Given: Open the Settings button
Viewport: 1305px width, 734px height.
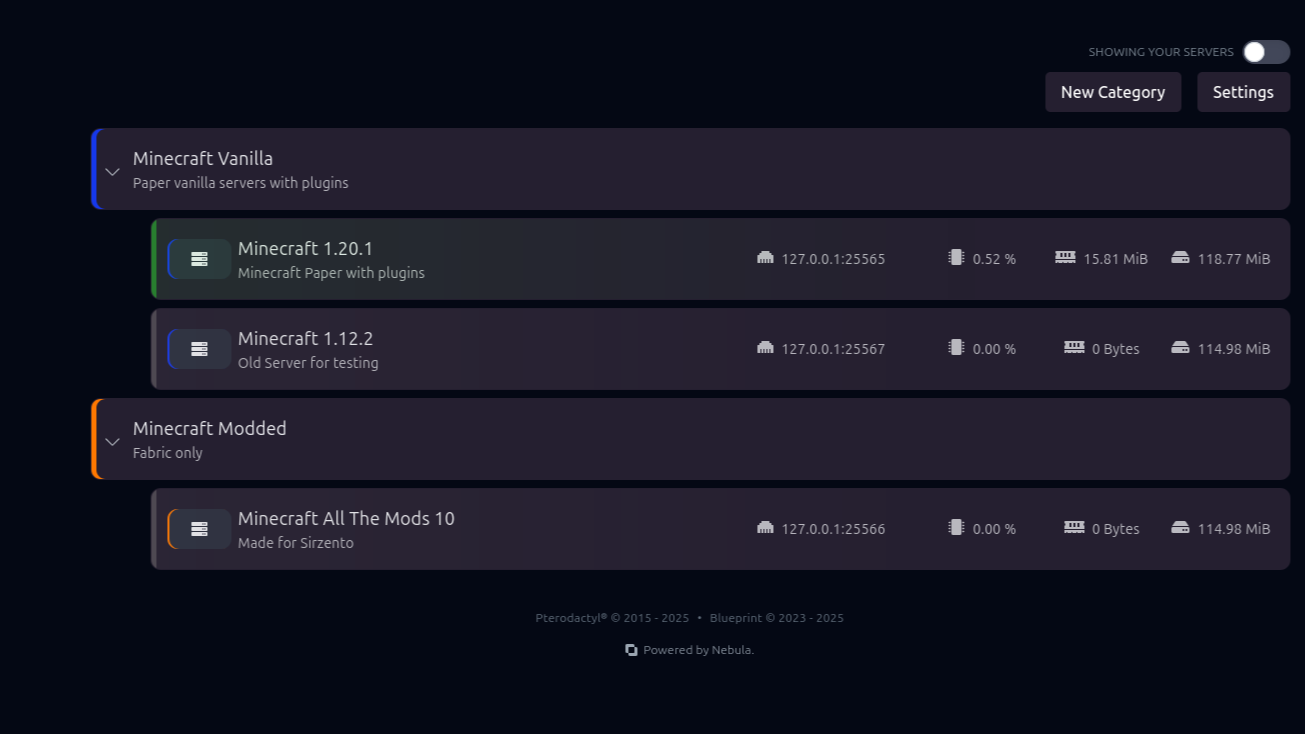Looking at the screenshot, I should 1242,92.
